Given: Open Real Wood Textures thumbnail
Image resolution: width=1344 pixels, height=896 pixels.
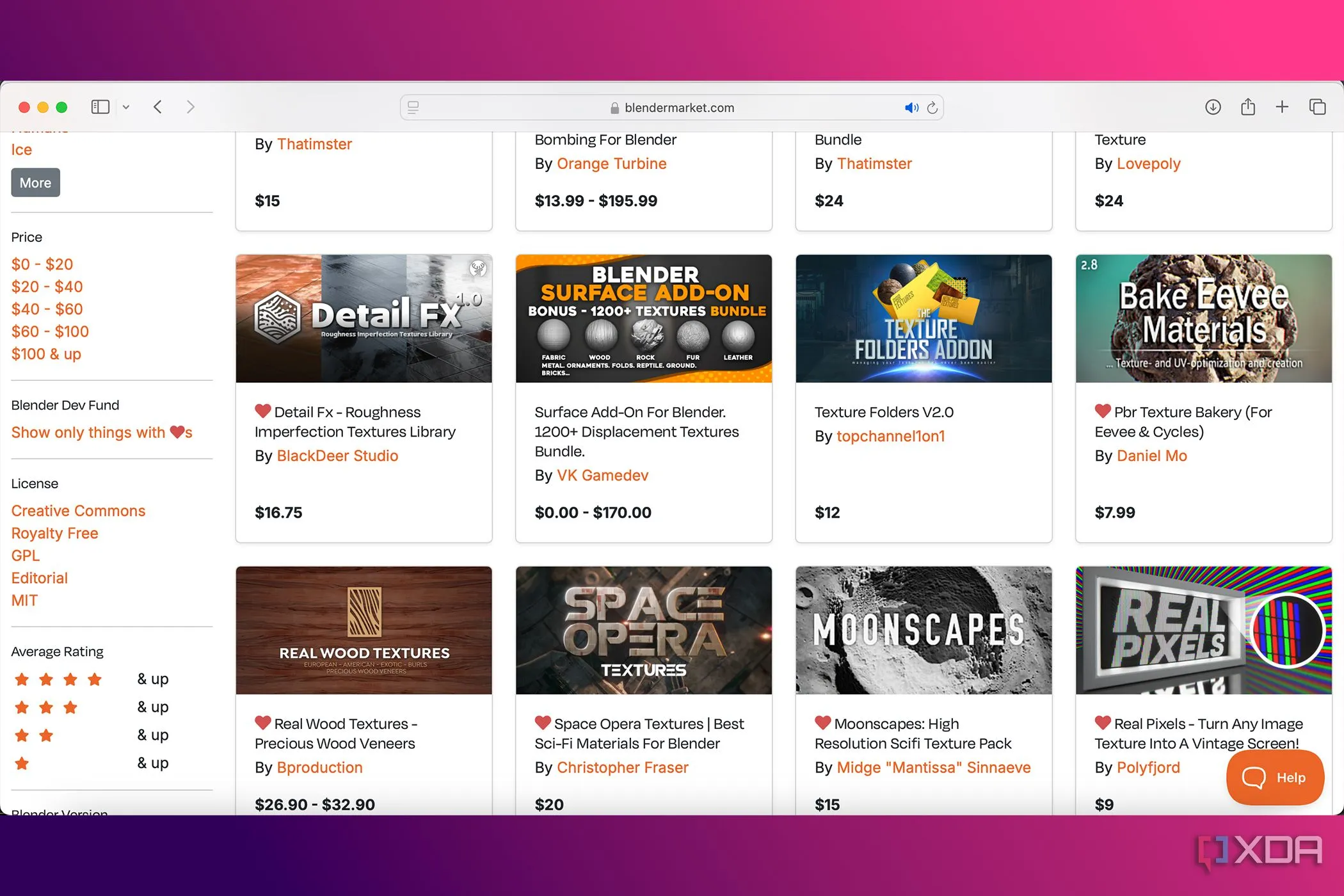Looking at the screenshot, I should tap(364, 630).
